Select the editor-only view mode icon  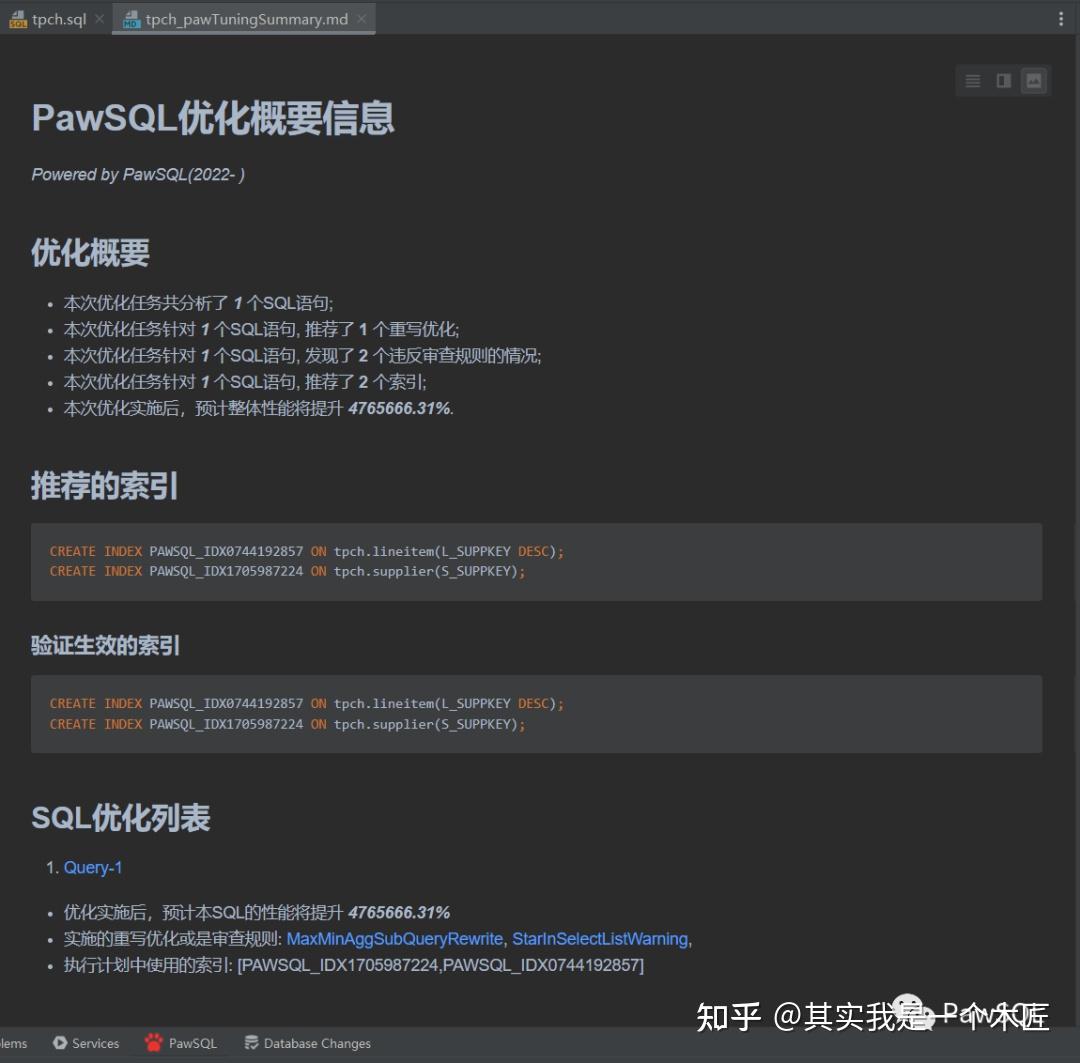pos(972,80)
